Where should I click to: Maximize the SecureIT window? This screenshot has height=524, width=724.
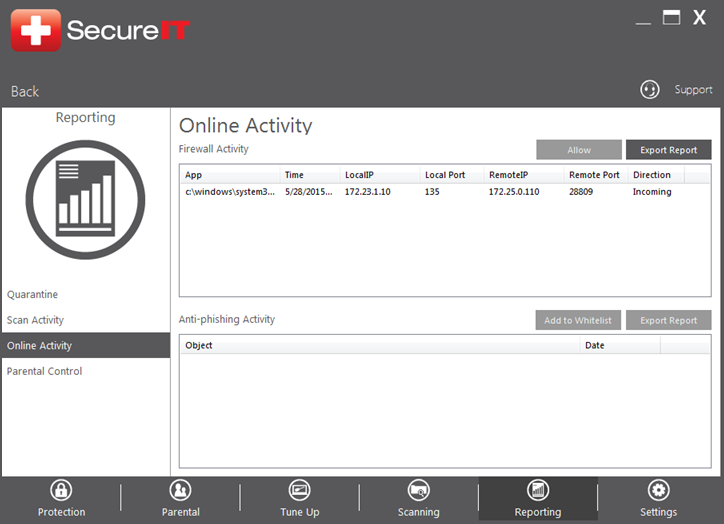point(671,18)
